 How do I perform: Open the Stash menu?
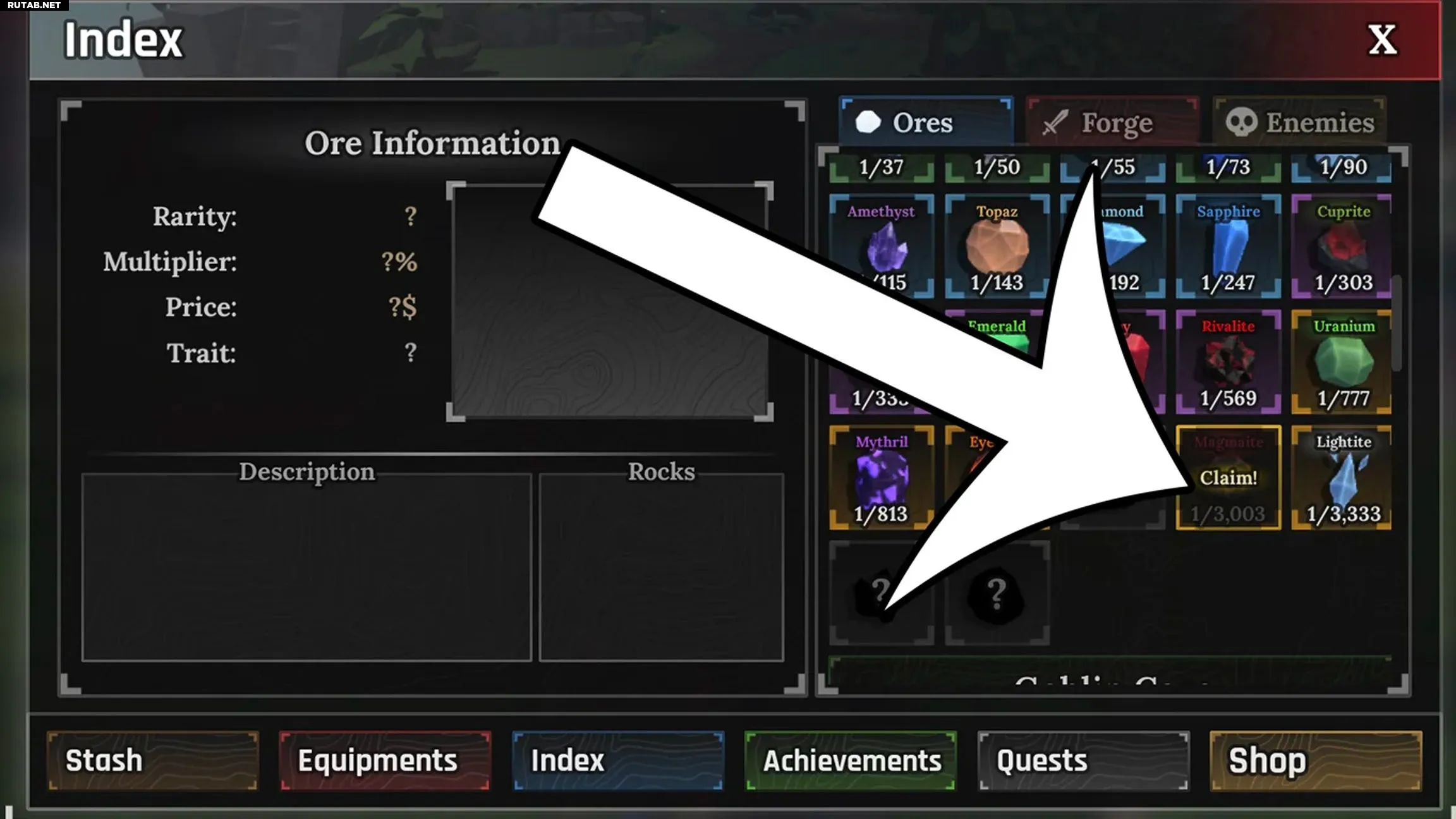(153, 760)
